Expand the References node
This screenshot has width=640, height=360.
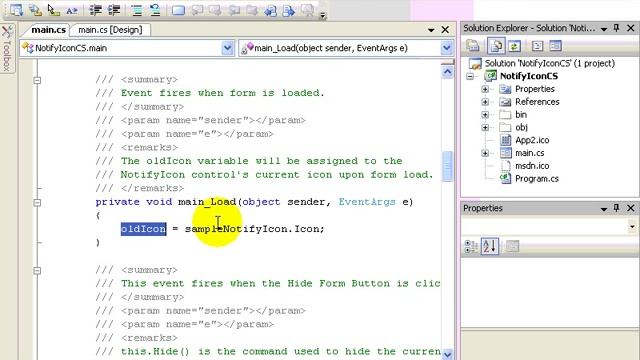(485, 102)
